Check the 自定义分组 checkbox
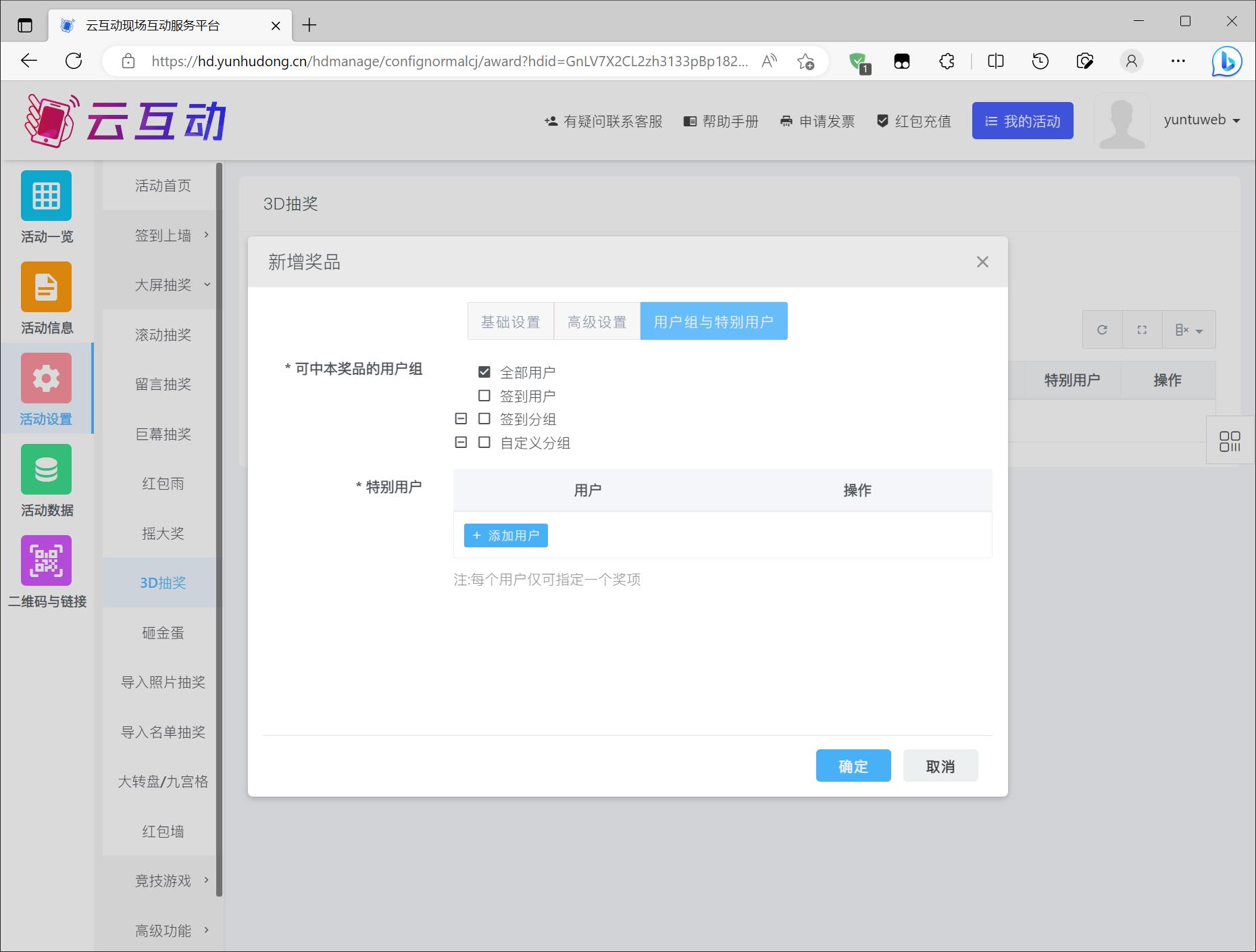The width and height of the screenshot is (1256, 952). (484, 443)
